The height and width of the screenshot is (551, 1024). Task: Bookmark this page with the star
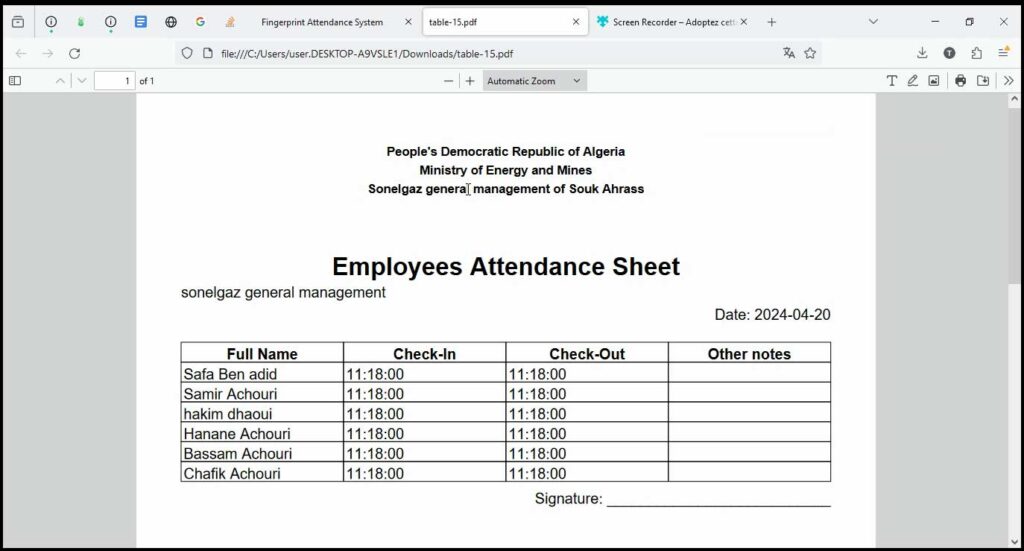click(810, 54)
